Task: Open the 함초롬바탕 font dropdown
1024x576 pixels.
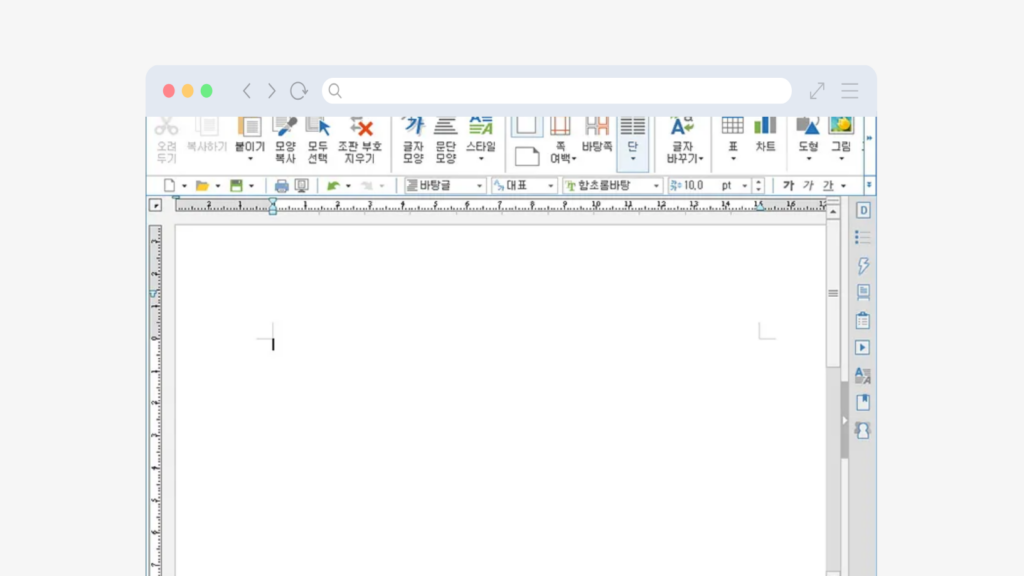Action: pyautogui.click(x=657, y=186)
